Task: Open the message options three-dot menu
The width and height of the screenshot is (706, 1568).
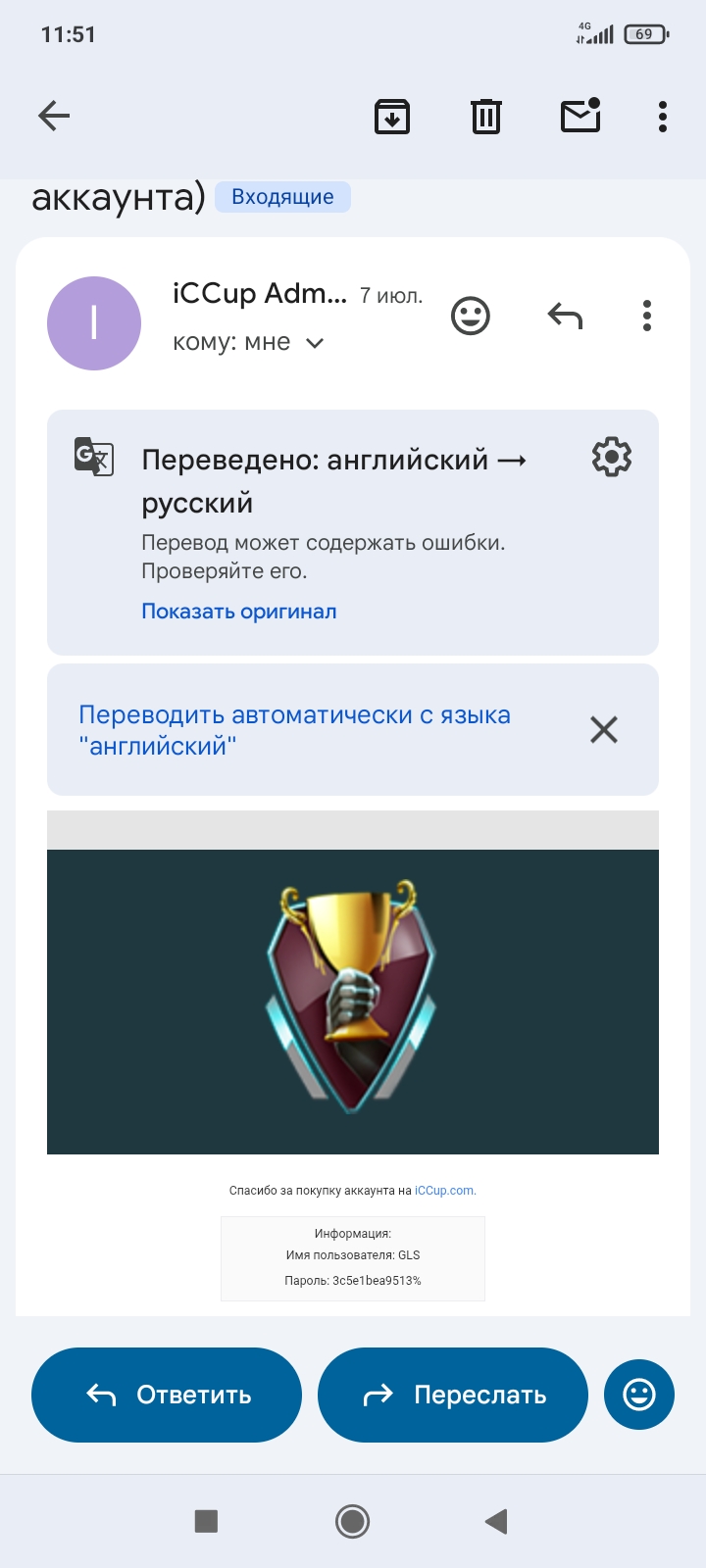Action: click(x=647, y=316)
